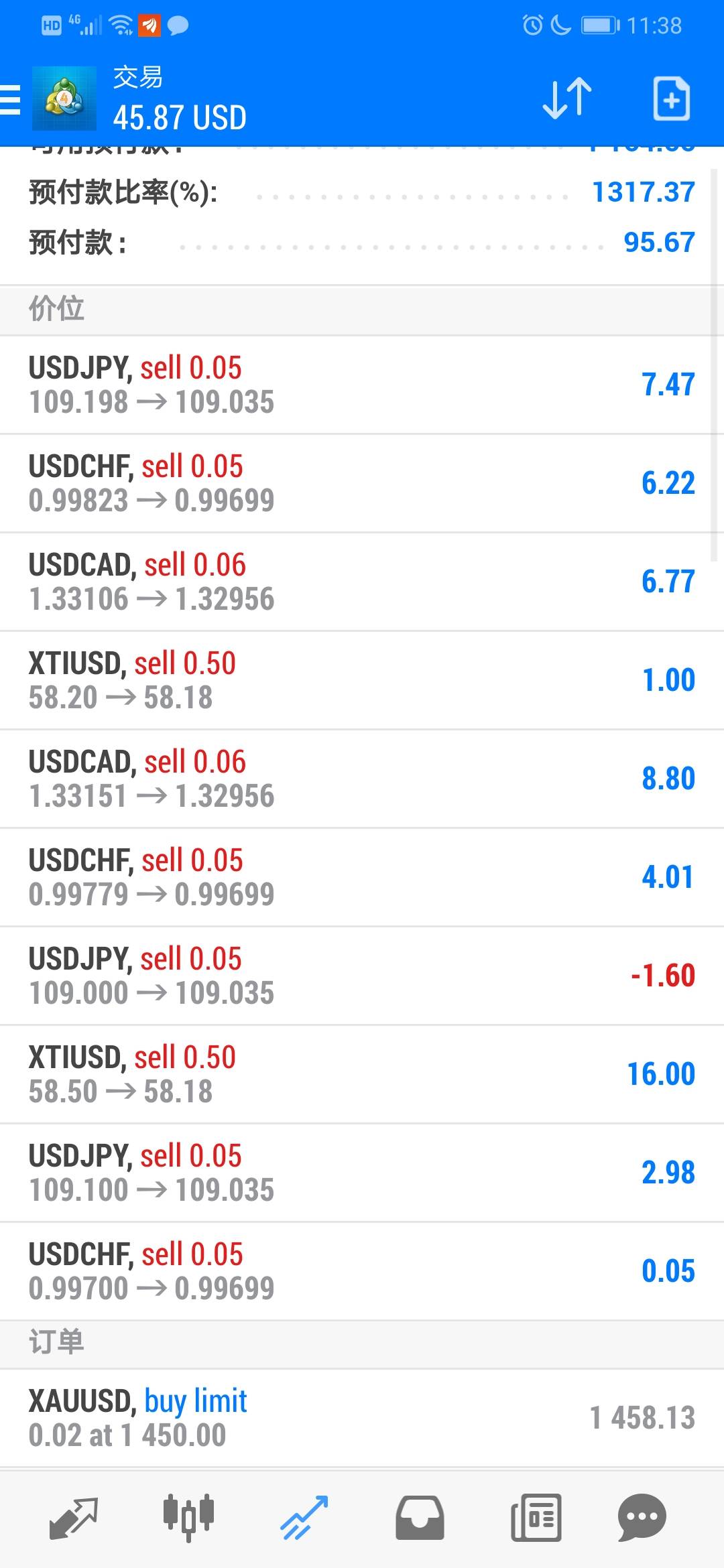Select USDJPY sell position opened at 109.198

[362, 385]
